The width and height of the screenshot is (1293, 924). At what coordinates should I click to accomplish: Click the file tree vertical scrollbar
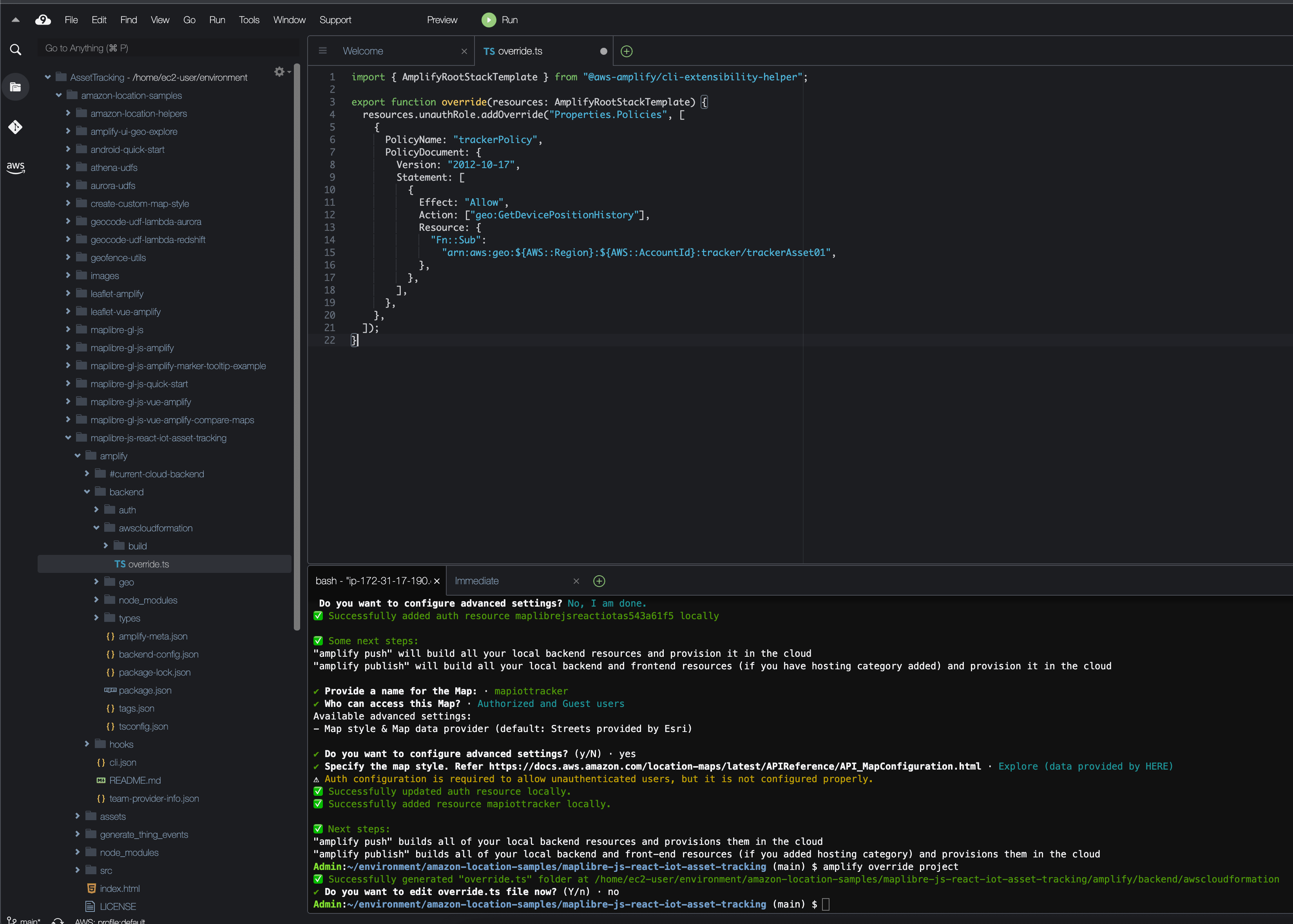pyautogui.click(x=296, y=347)
